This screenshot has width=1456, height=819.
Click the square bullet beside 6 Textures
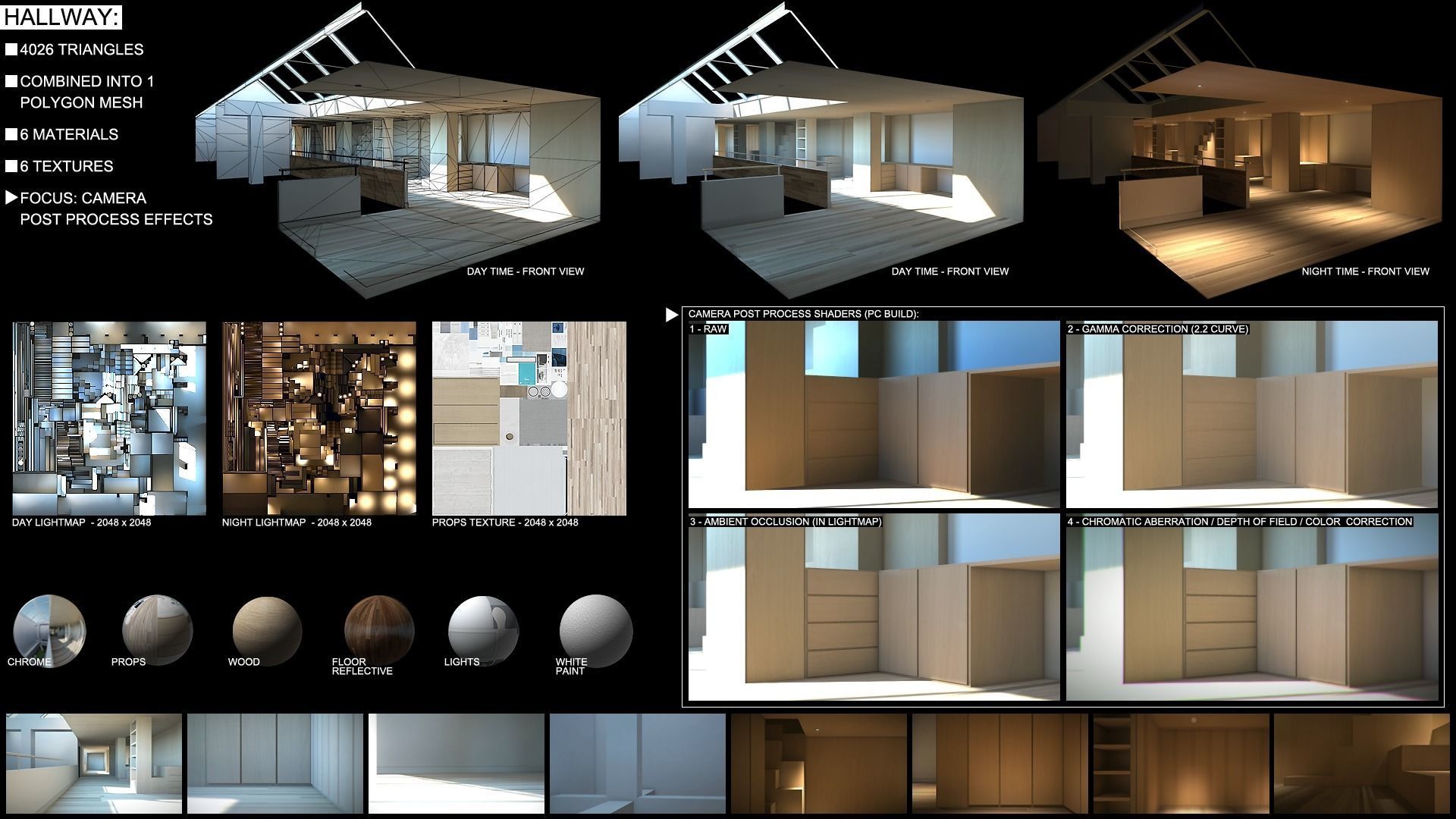point(11,167)
